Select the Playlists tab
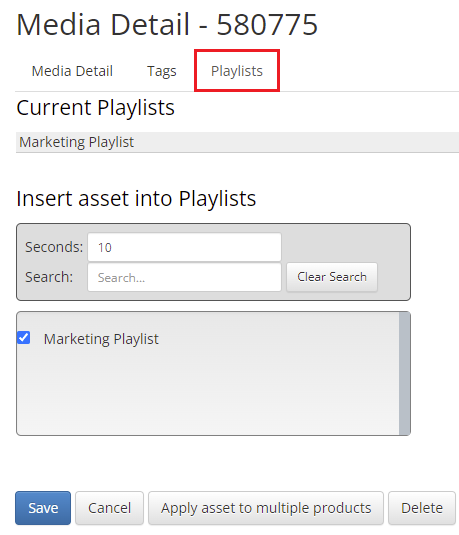 pos(237,71)
